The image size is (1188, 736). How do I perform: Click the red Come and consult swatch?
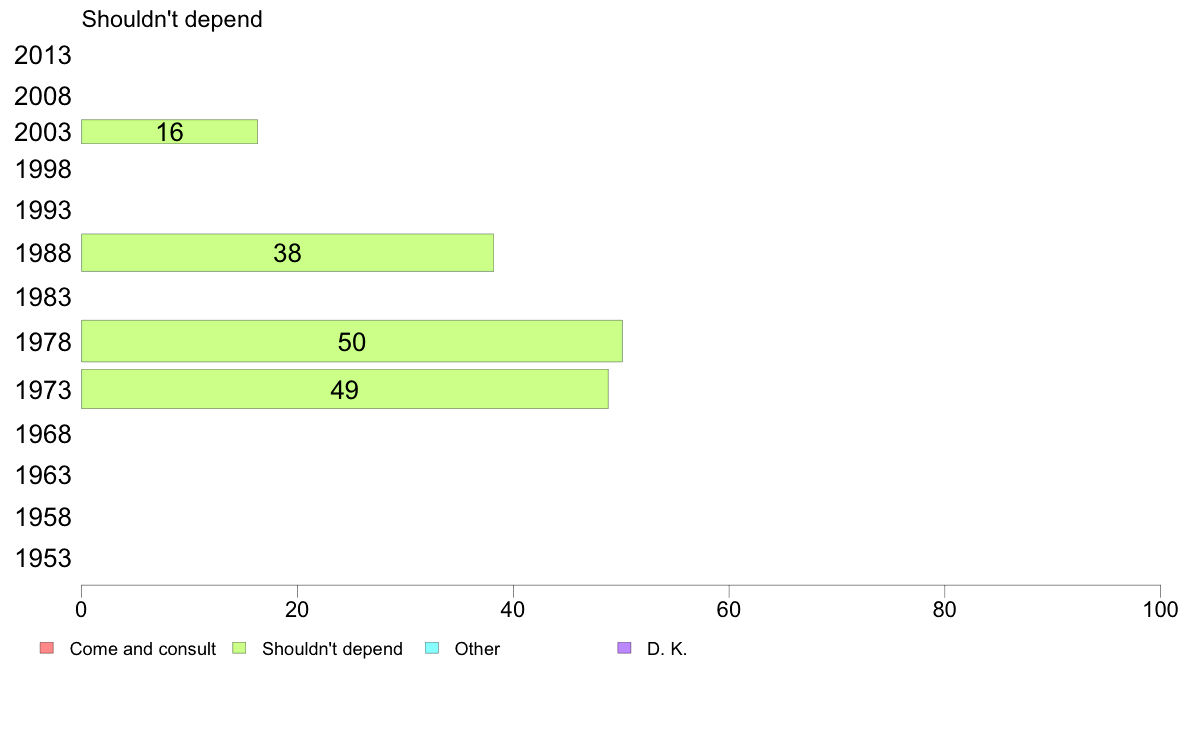[47, 648]
